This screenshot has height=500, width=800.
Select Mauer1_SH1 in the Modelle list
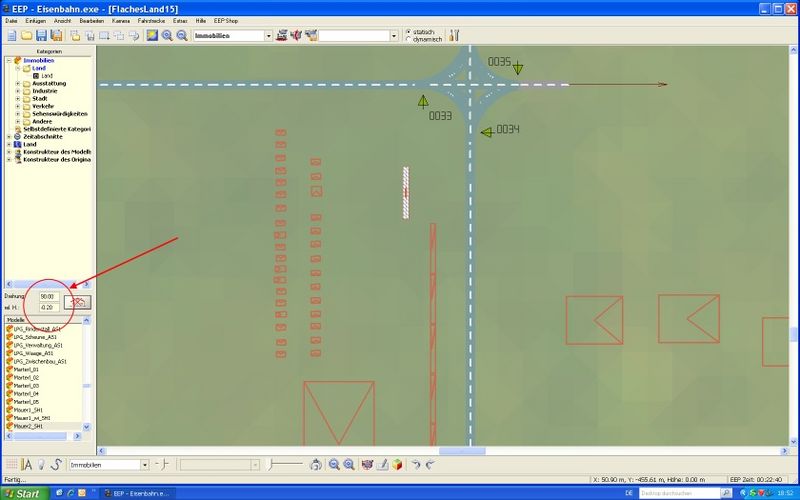point(28,410)
